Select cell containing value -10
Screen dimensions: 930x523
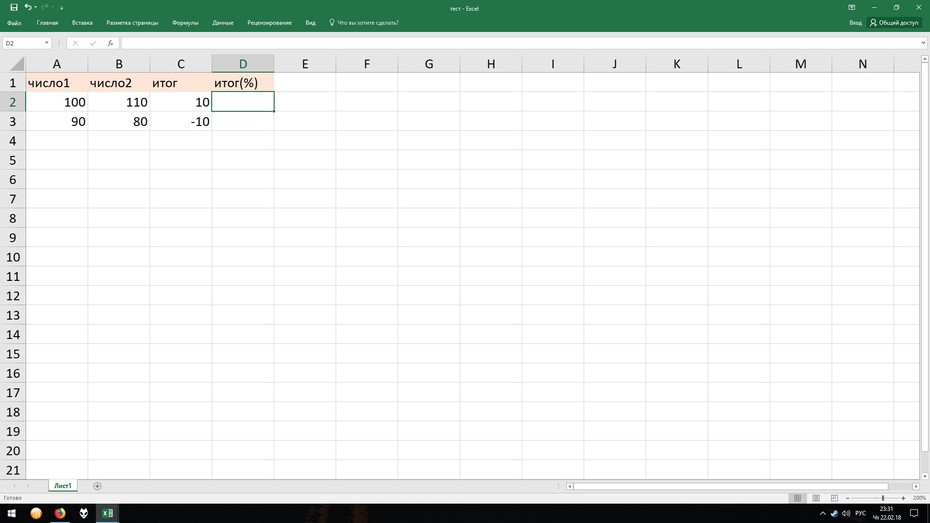[181, 122]
